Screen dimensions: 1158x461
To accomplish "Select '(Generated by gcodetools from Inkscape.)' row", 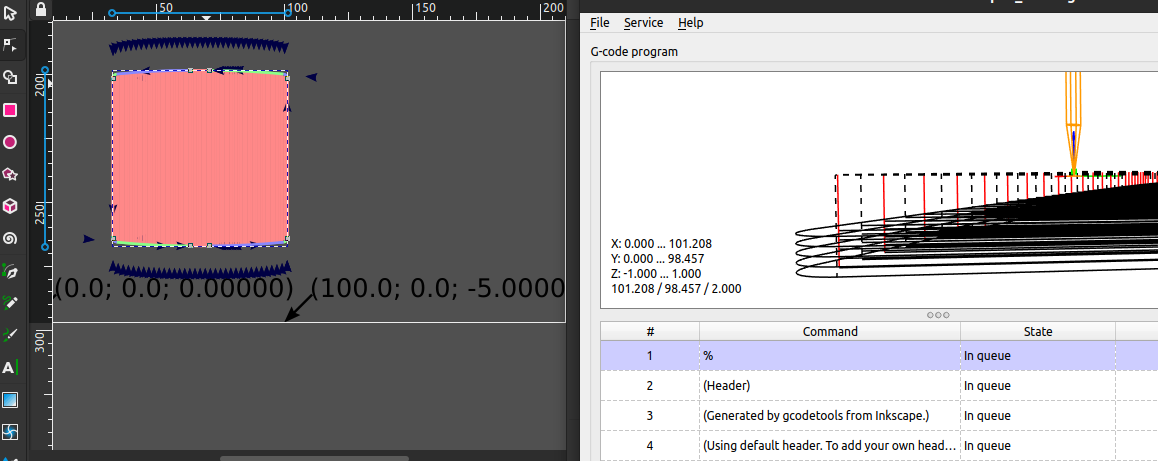I will click(879, 415).
